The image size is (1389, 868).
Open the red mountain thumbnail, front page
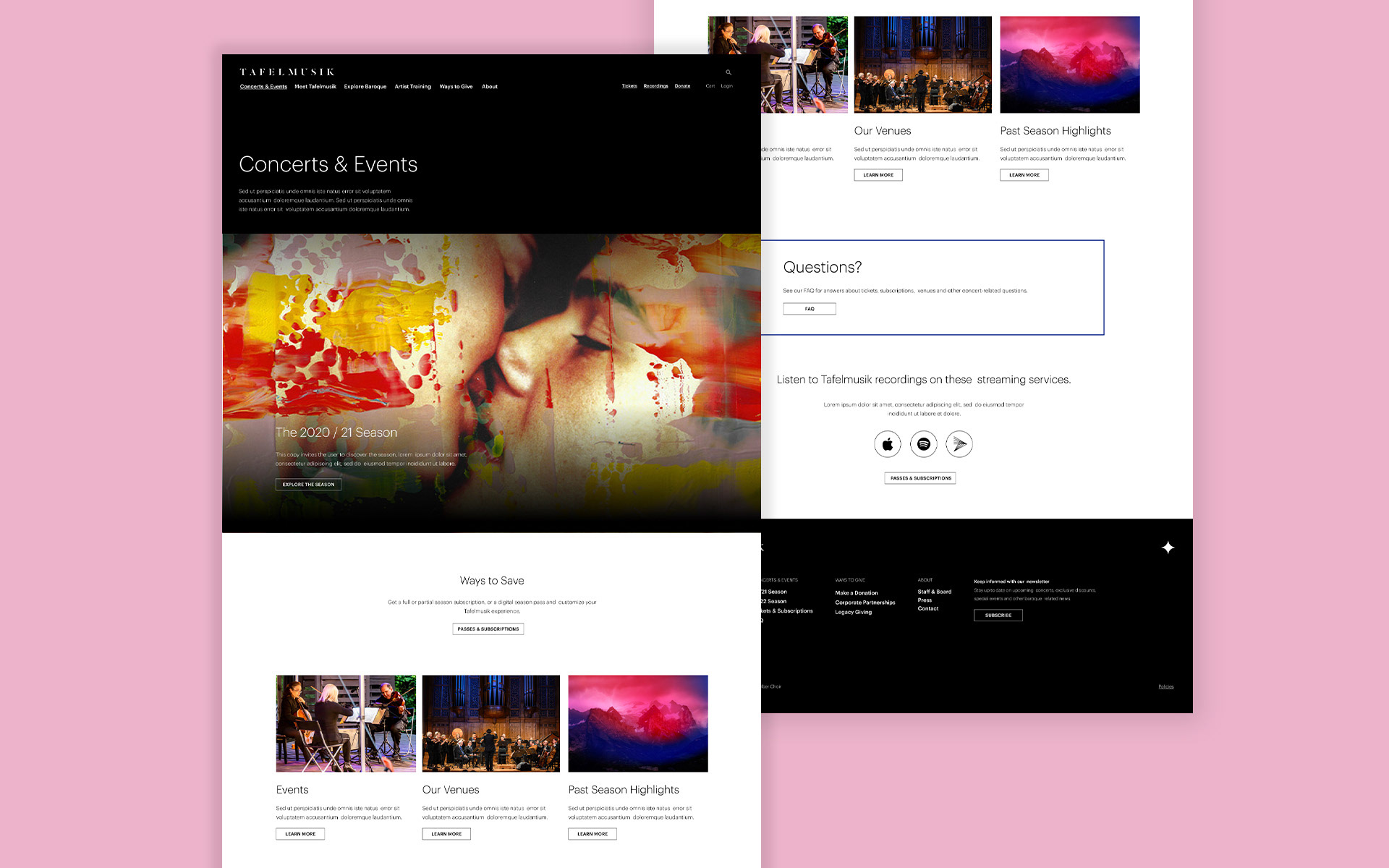[638, 723]
